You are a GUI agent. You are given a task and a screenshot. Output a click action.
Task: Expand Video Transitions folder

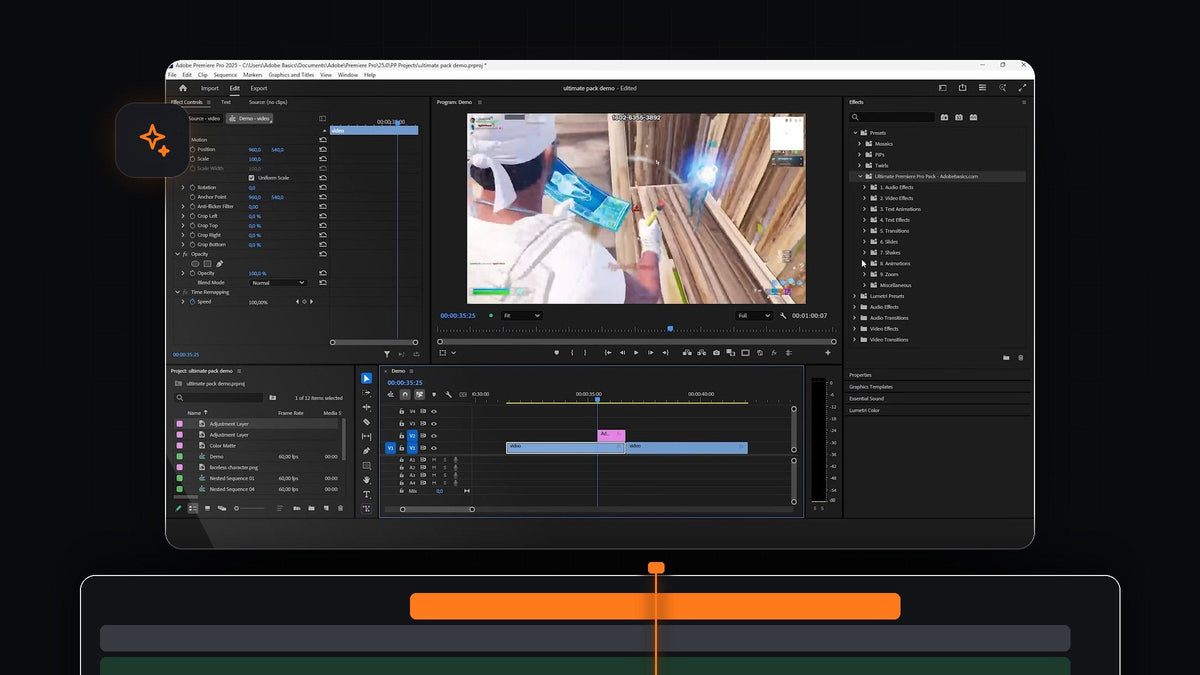855,339
